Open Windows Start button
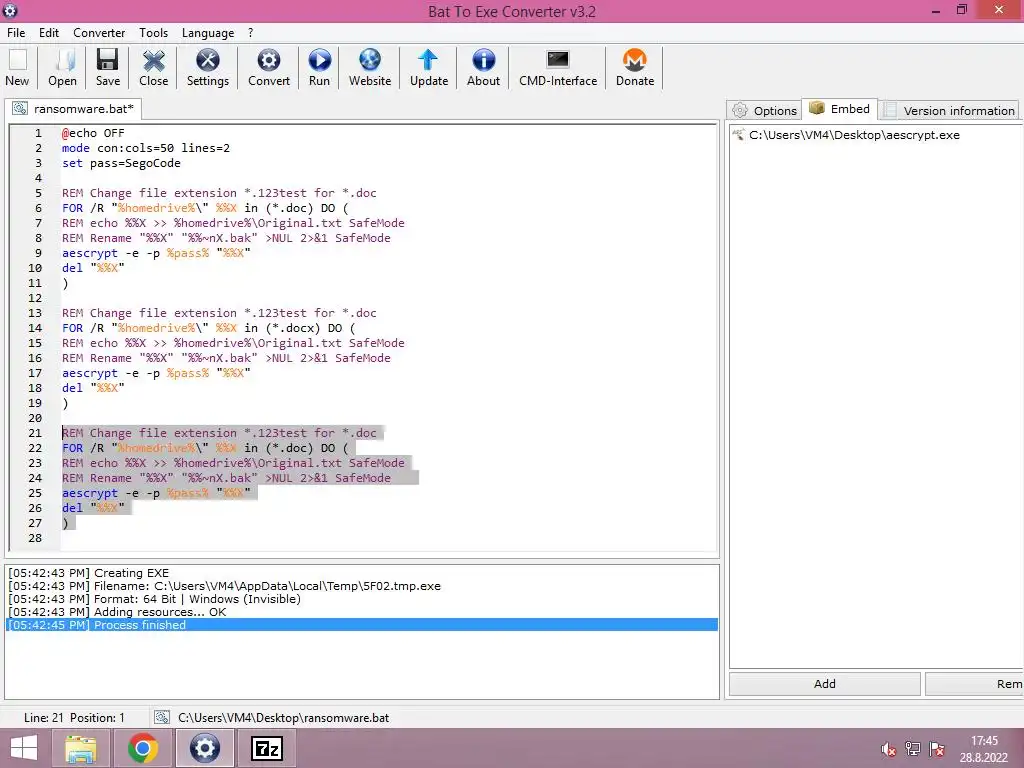 [x=24, y=748]
